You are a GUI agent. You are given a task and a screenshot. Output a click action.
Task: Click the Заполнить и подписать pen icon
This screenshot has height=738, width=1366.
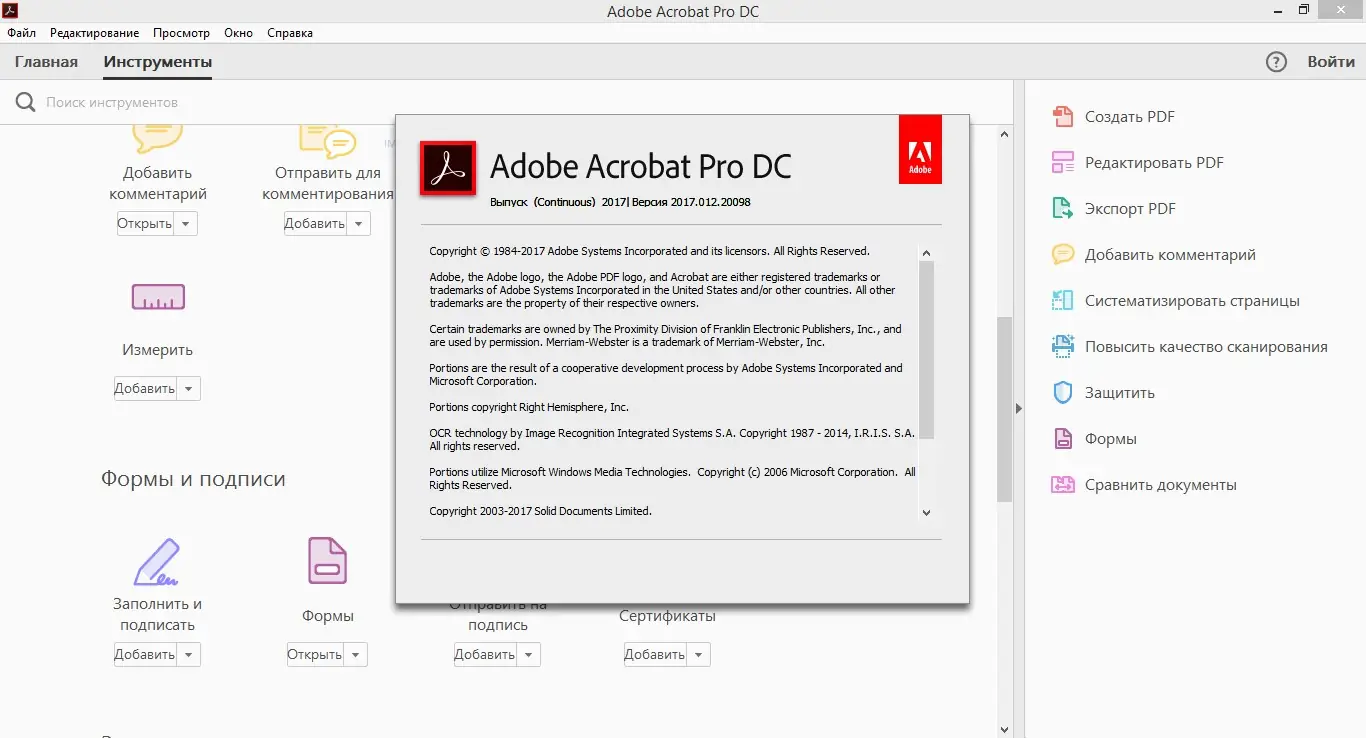point(157,561)
